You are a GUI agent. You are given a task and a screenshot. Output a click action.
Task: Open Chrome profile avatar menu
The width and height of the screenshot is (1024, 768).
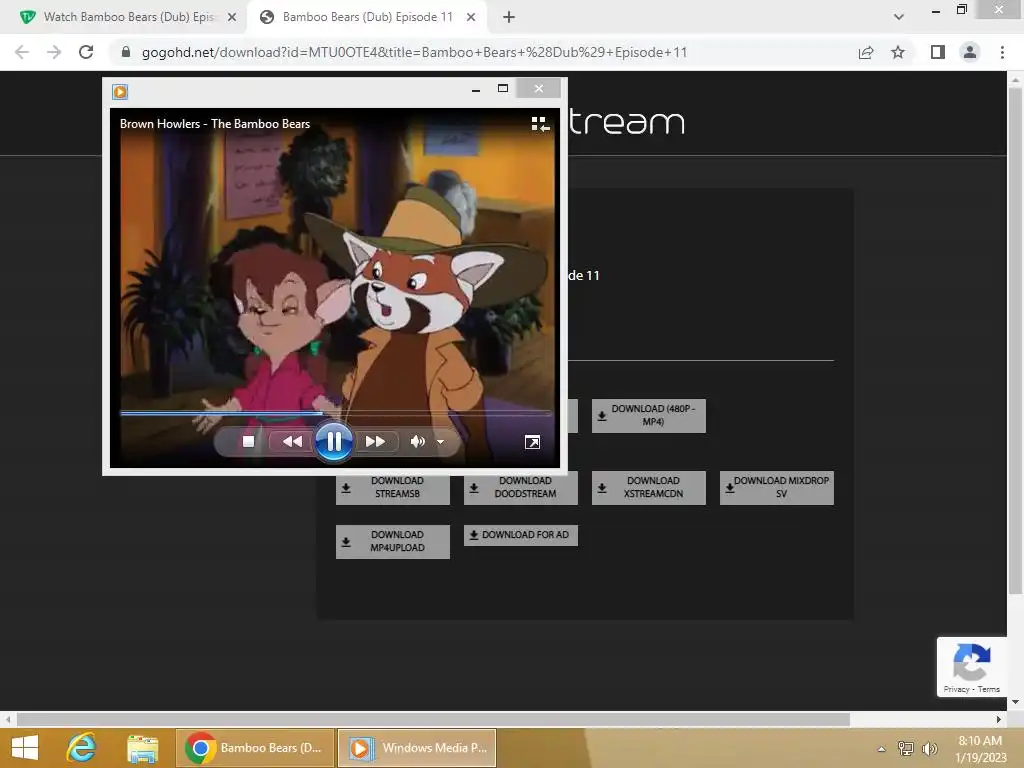970,52
